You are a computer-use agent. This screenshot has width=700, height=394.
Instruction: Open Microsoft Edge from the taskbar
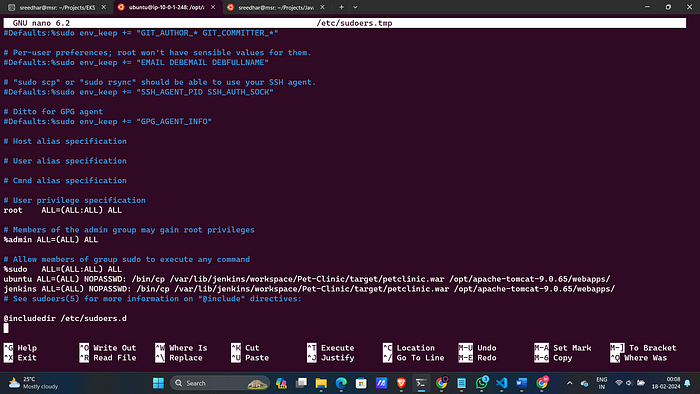(x=341, y=383)
